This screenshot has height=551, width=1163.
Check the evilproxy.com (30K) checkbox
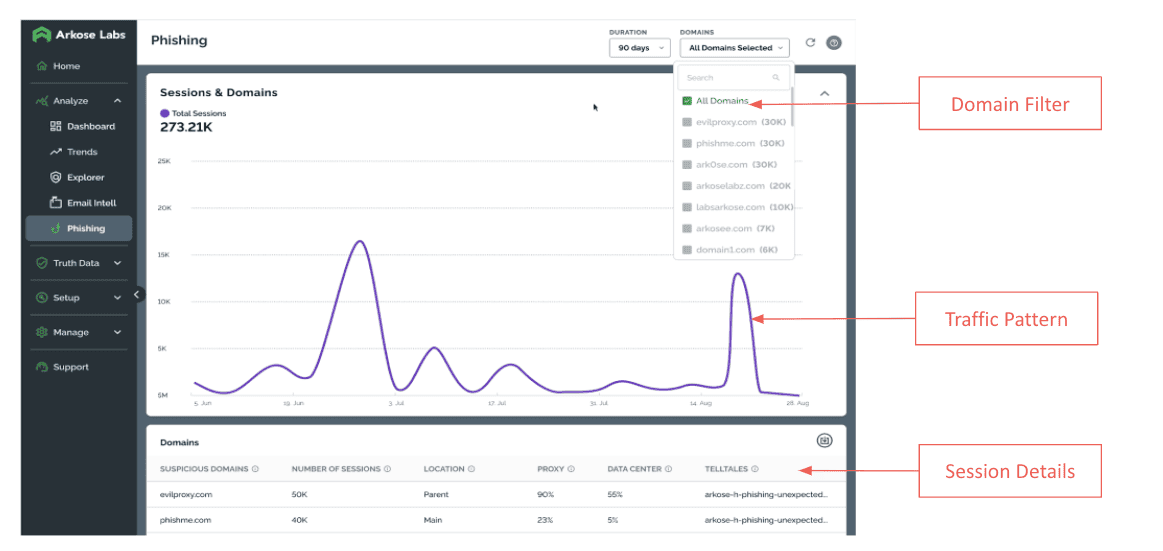coord(687,122)
